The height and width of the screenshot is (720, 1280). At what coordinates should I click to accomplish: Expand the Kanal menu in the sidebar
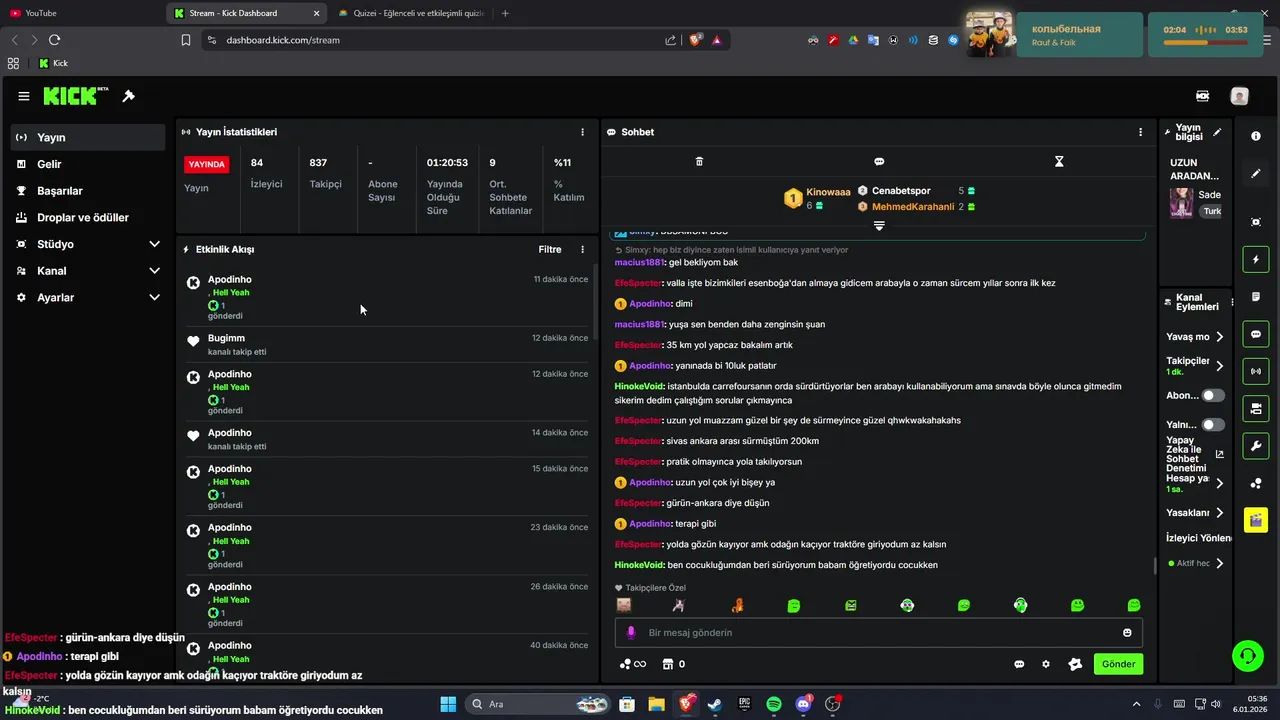(154, 271)
